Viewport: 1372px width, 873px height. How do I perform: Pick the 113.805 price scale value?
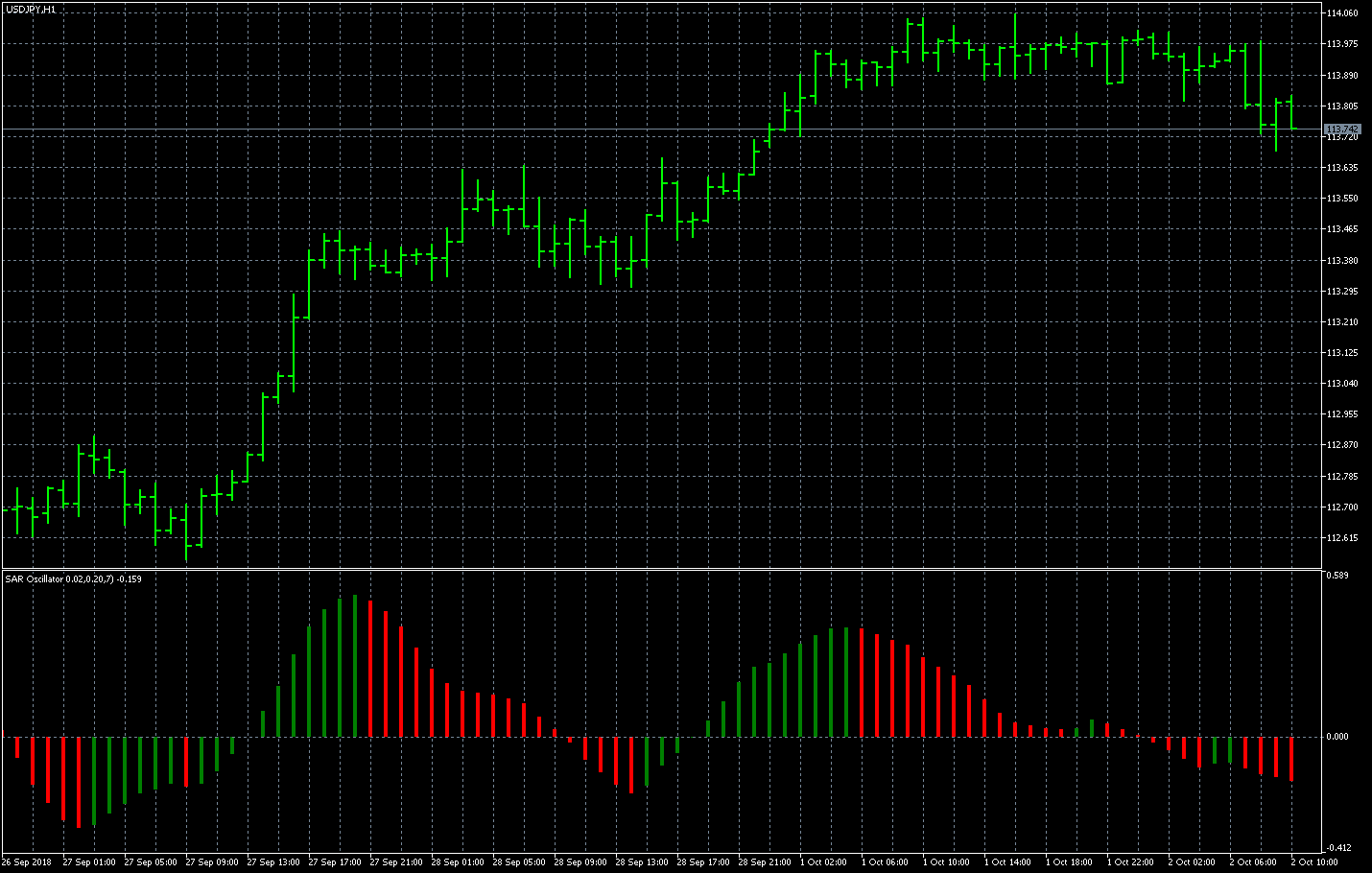point(1341,106)
